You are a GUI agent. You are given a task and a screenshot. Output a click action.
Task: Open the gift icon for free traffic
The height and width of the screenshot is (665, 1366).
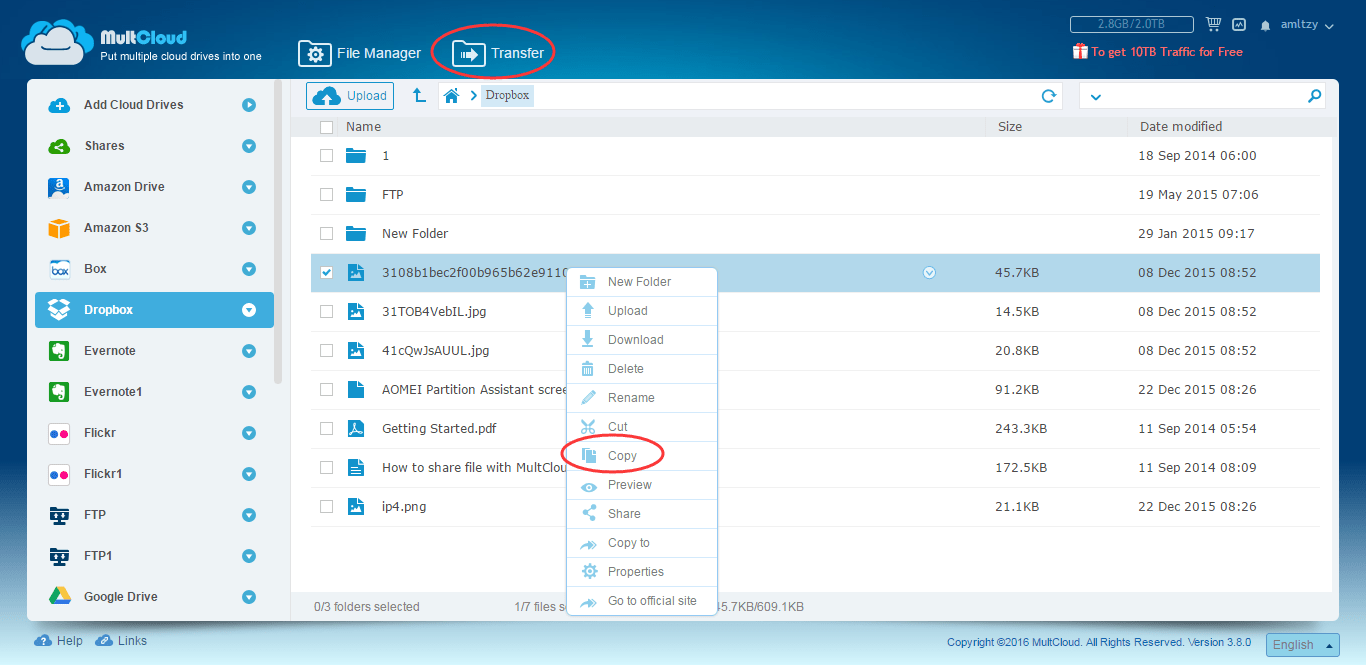(x=1080, y=50)
